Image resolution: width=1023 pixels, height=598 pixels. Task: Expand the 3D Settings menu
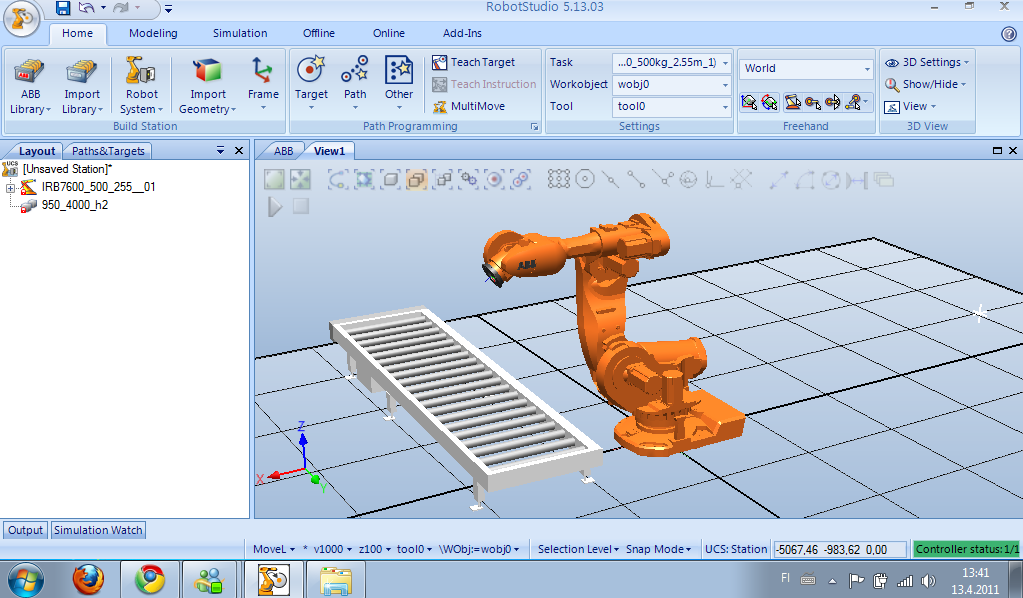pos(926,63)
